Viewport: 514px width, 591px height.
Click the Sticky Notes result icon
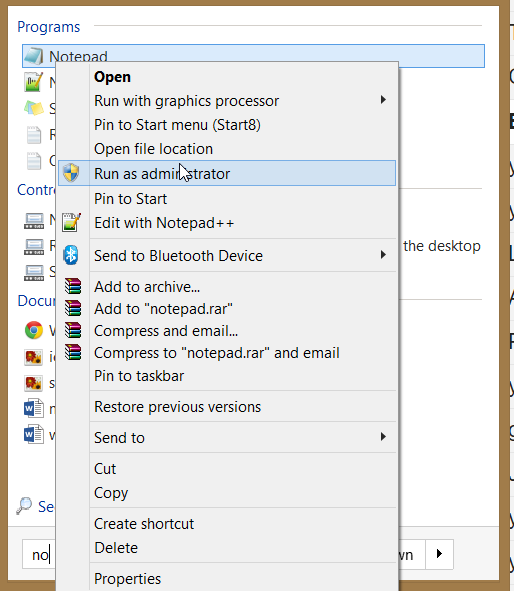[x=34, y=108]
